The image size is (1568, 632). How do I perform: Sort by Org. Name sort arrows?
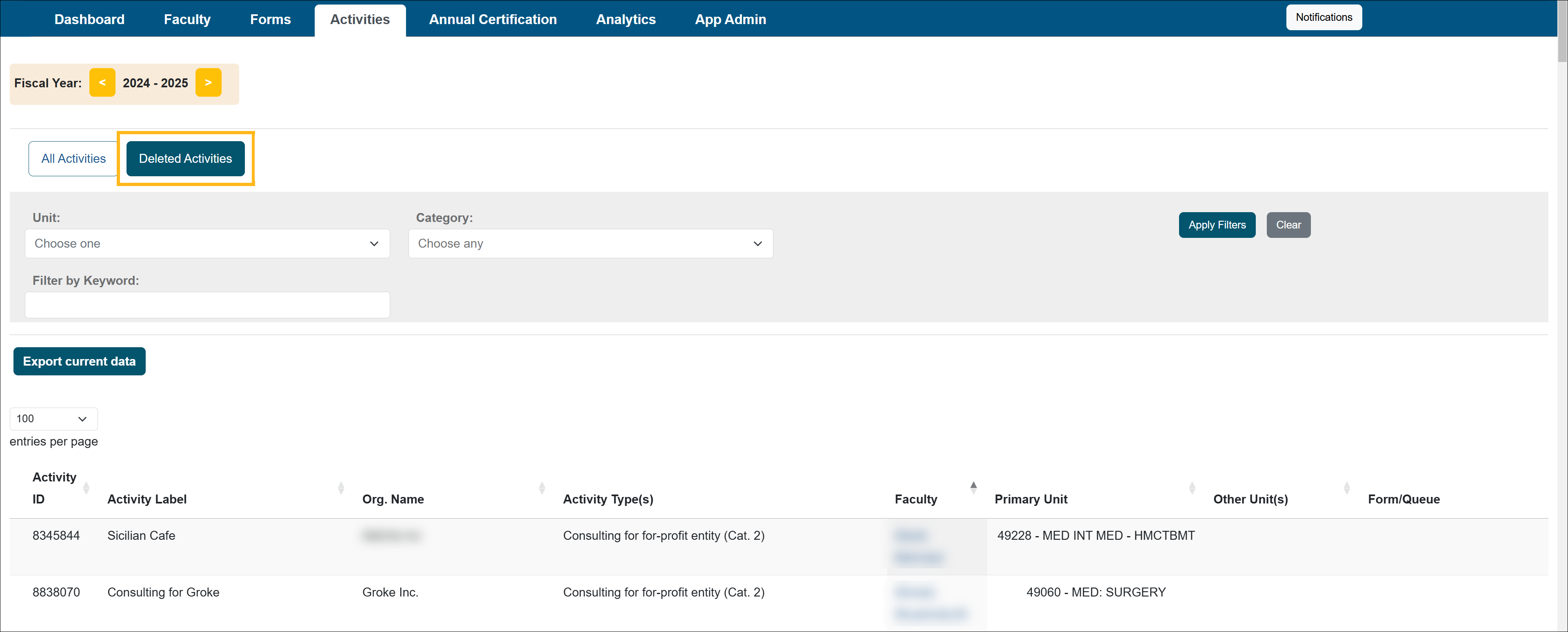pyautogui.click(x=541, y=488)
